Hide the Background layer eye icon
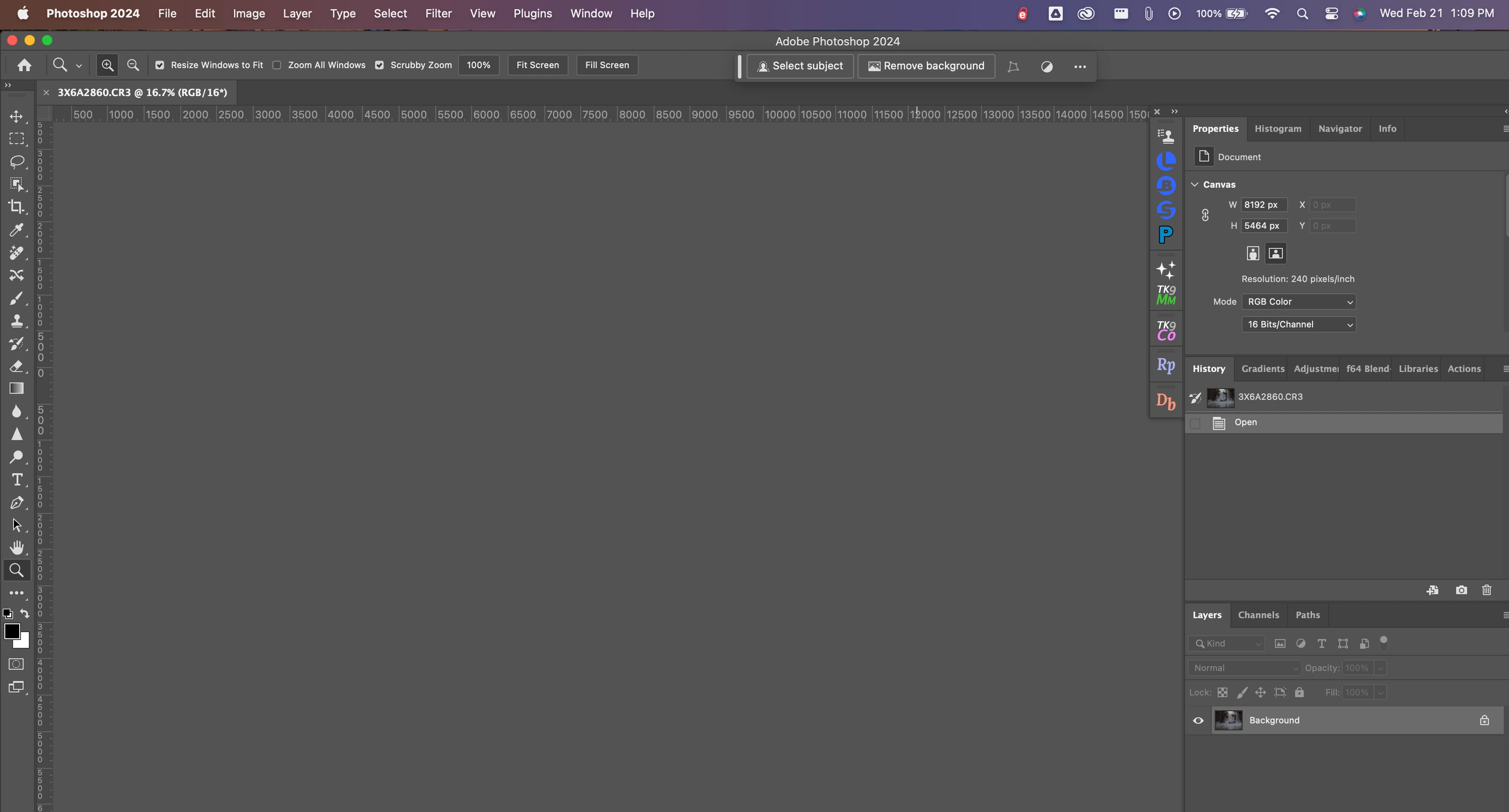This screenshot has width=1509, height=812. [x=1198, y=721]
